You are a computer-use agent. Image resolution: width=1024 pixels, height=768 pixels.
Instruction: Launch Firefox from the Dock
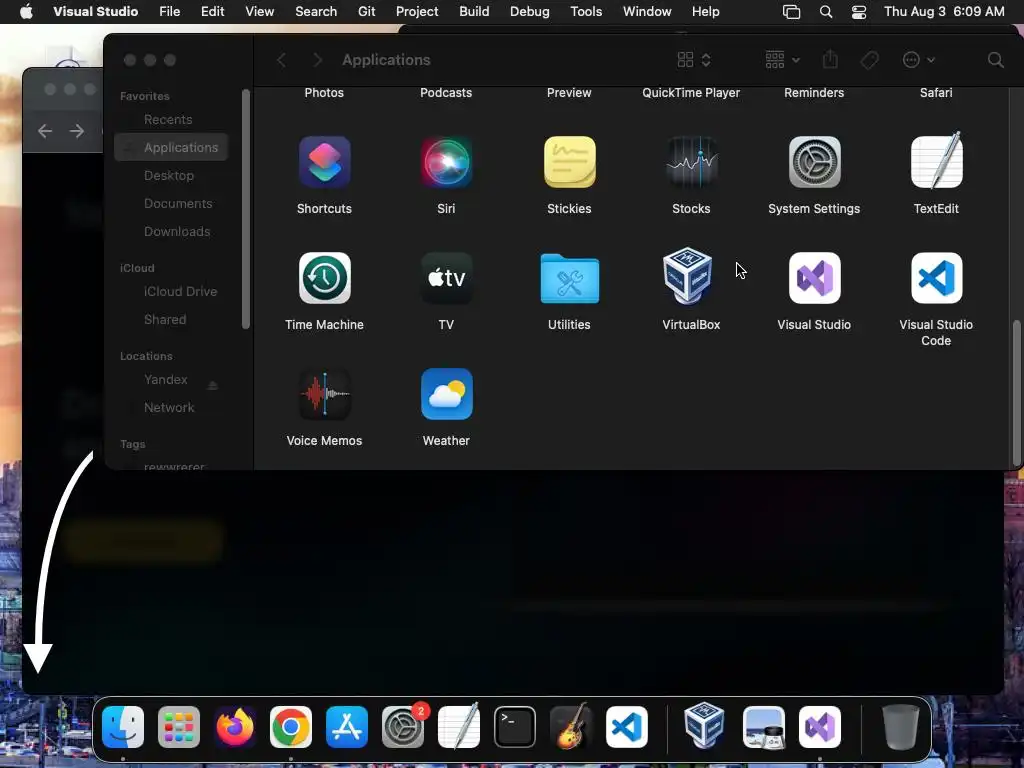(x=235, y=727)
